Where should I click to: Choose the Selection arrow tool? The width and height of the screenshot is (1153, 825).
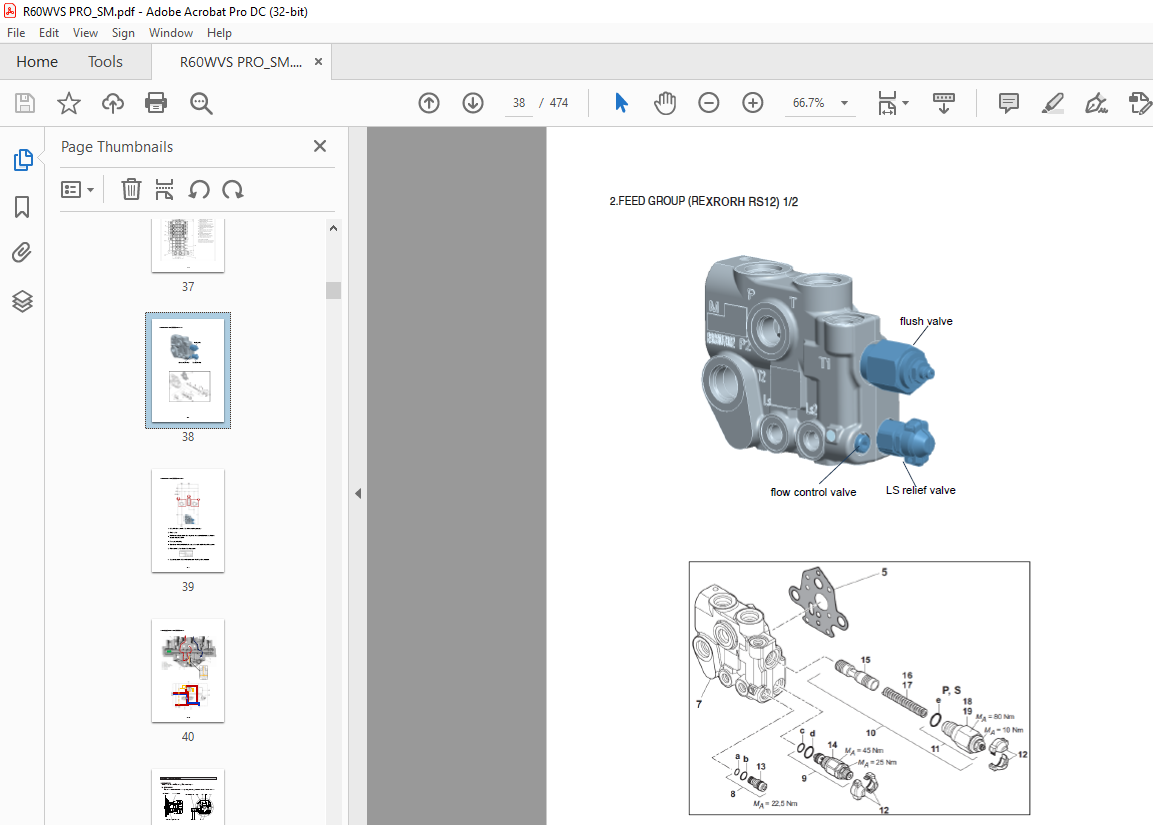pos(621,103)
